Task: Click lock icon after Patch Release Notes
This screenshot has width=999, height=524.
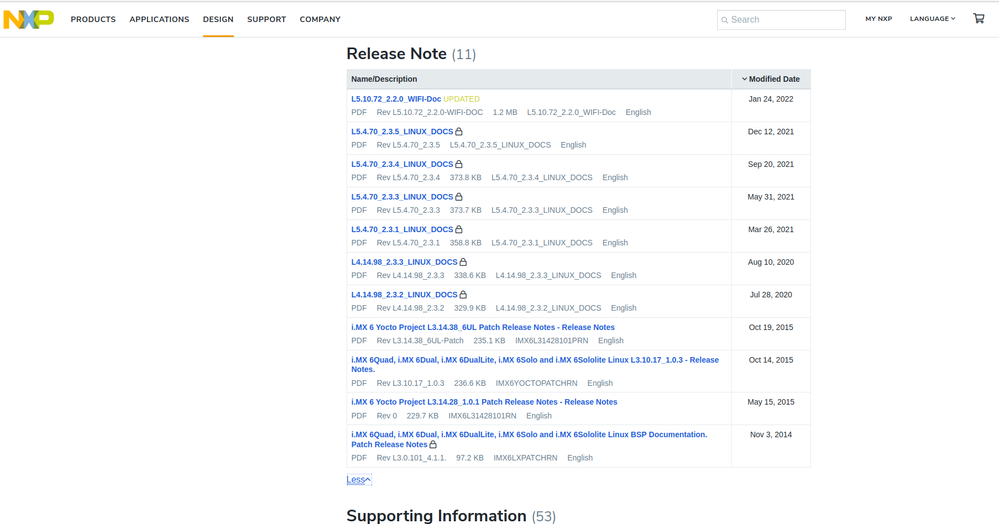Action: coord(433,444)
